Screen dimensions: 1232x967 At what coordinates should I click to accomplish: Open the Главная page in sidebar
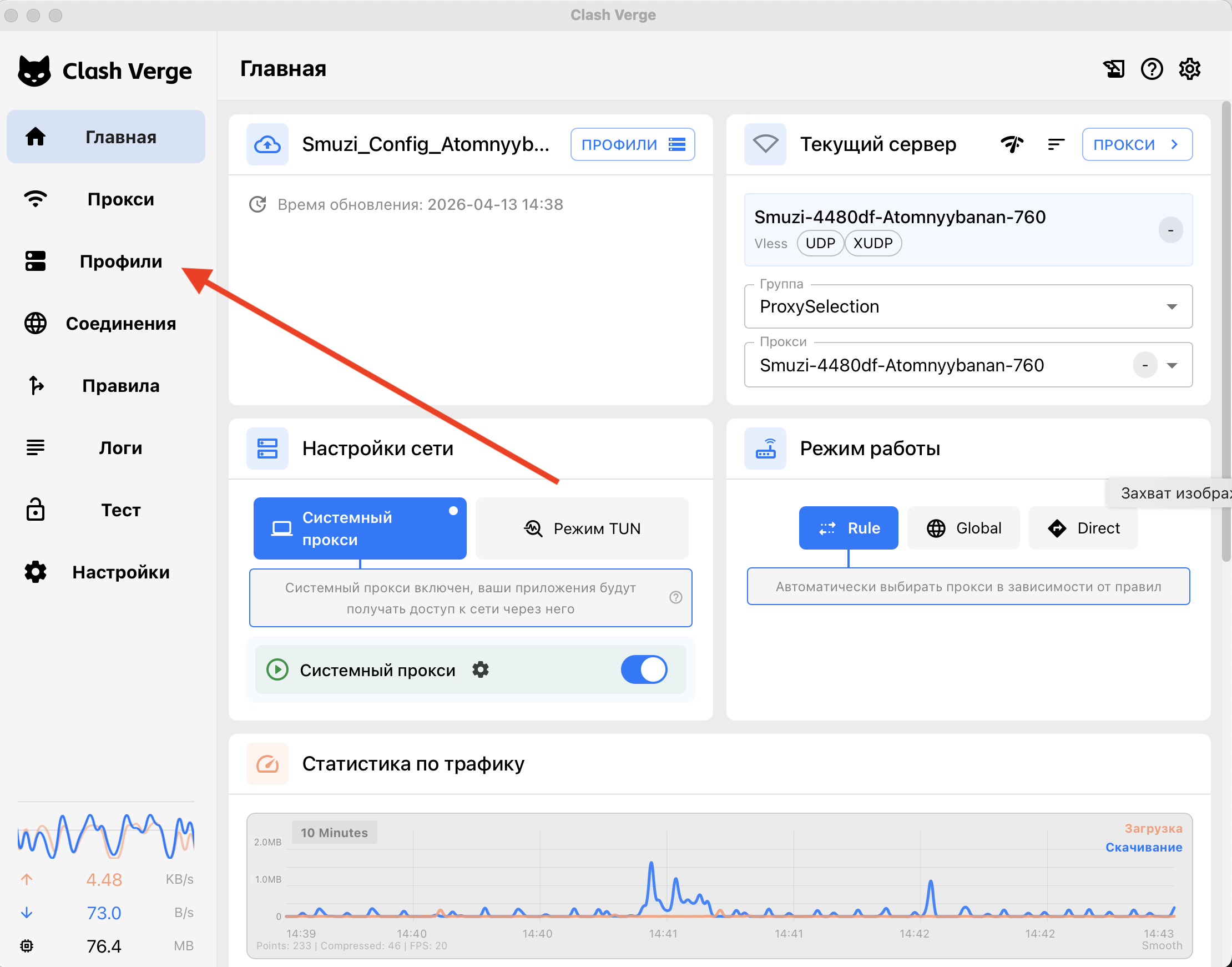(106, 137)
